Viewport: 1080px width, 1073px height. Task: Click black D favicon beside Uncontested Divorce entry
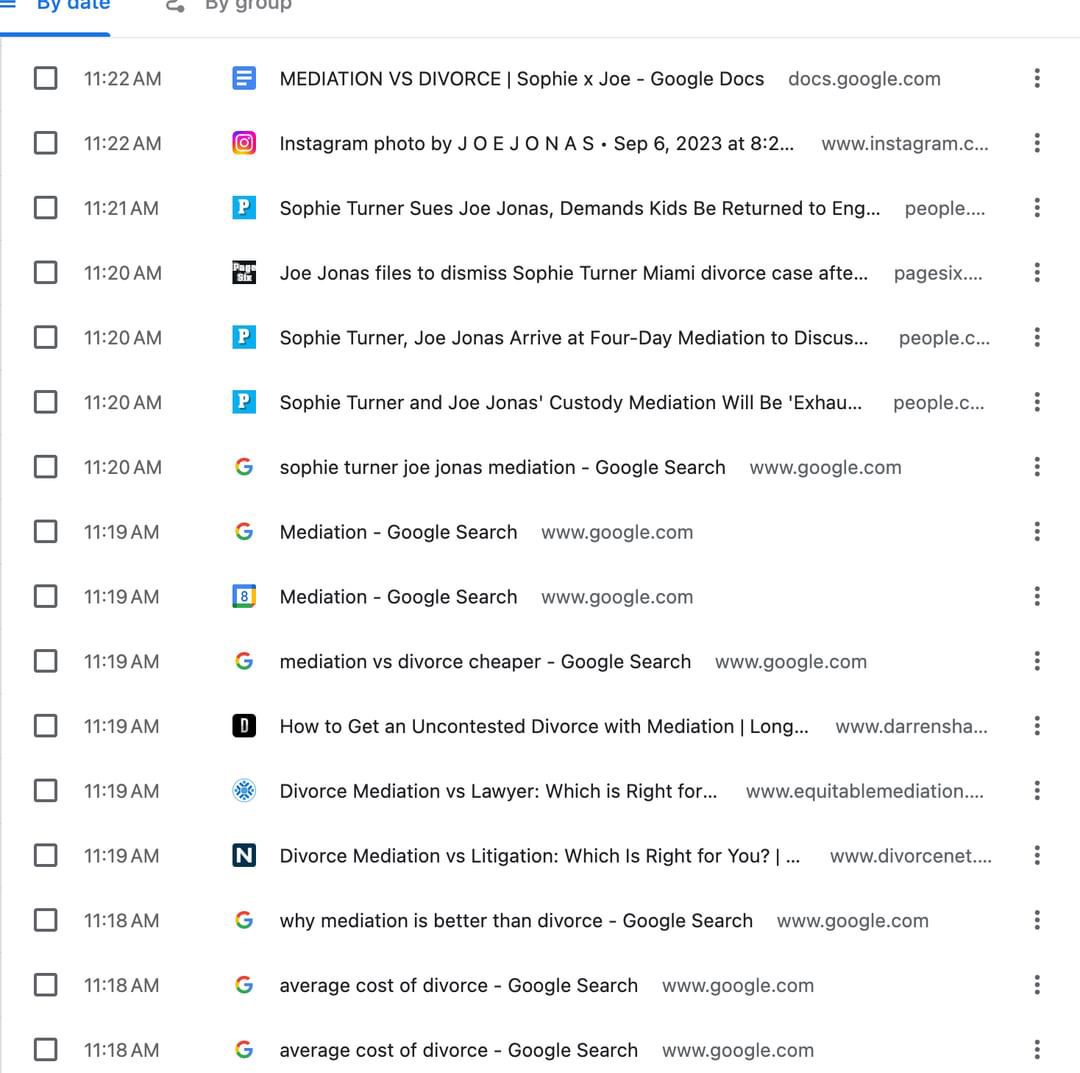244,726
